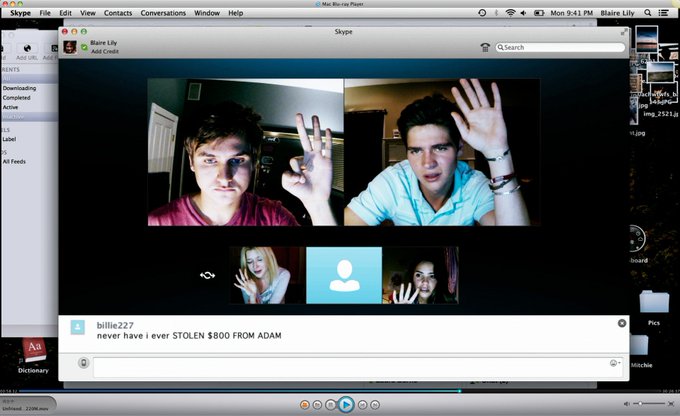Screen dimensions: 680x416
Task: Select the blonde girl's video thumbnail
Action: click(268, 275)
